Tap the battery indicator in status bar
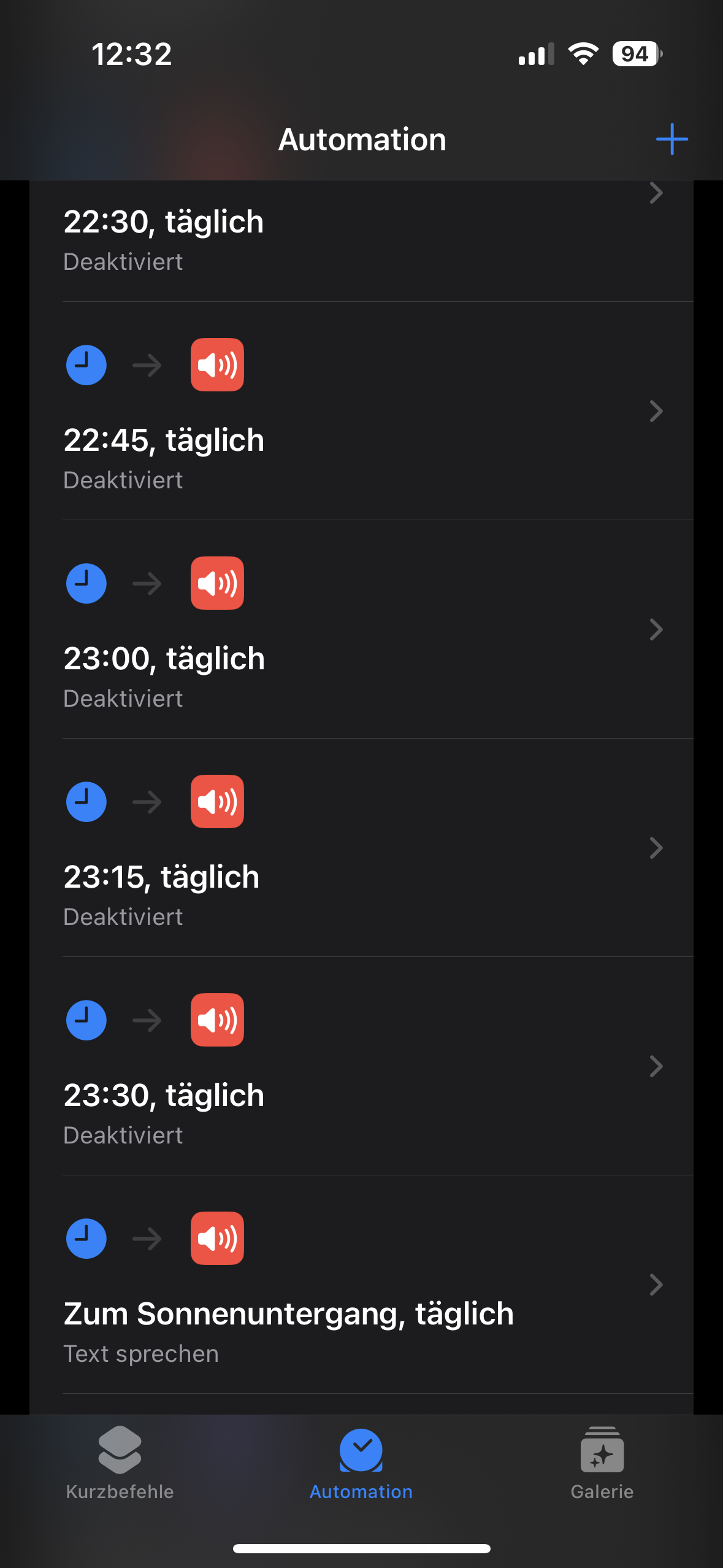The image size is (723, 1568). (x=637, y=54)
